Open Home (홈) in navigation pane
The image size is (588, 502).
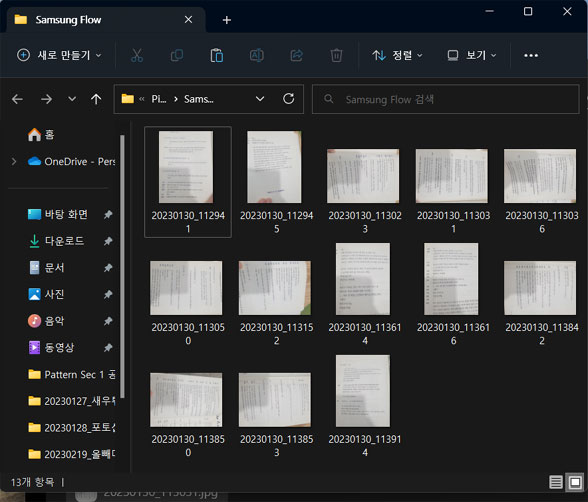pyautogui.click(x=41, y=135)
